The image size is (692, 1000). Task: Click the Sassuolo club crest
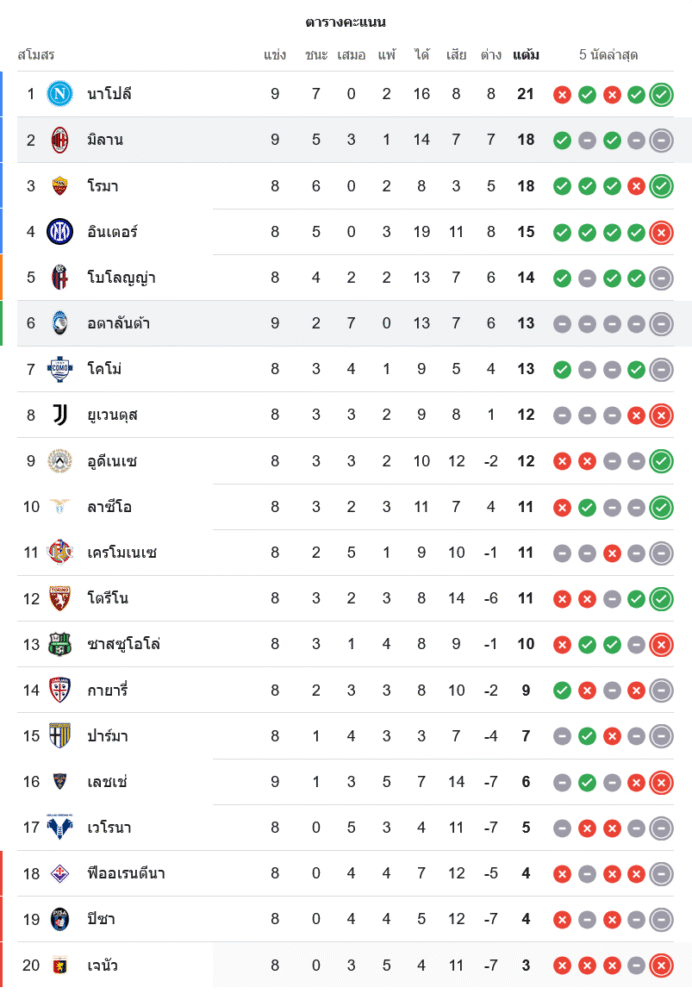(x=61, y=644)
